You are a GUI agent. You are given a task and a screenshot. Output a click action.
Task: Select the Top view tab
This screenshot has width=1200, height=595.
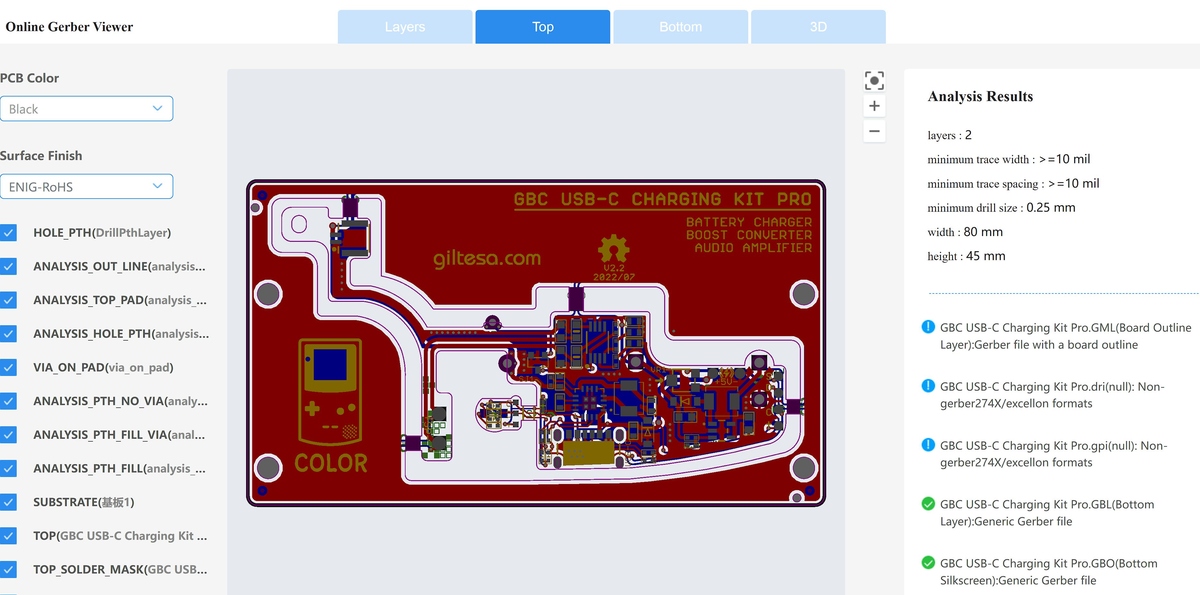543,27
